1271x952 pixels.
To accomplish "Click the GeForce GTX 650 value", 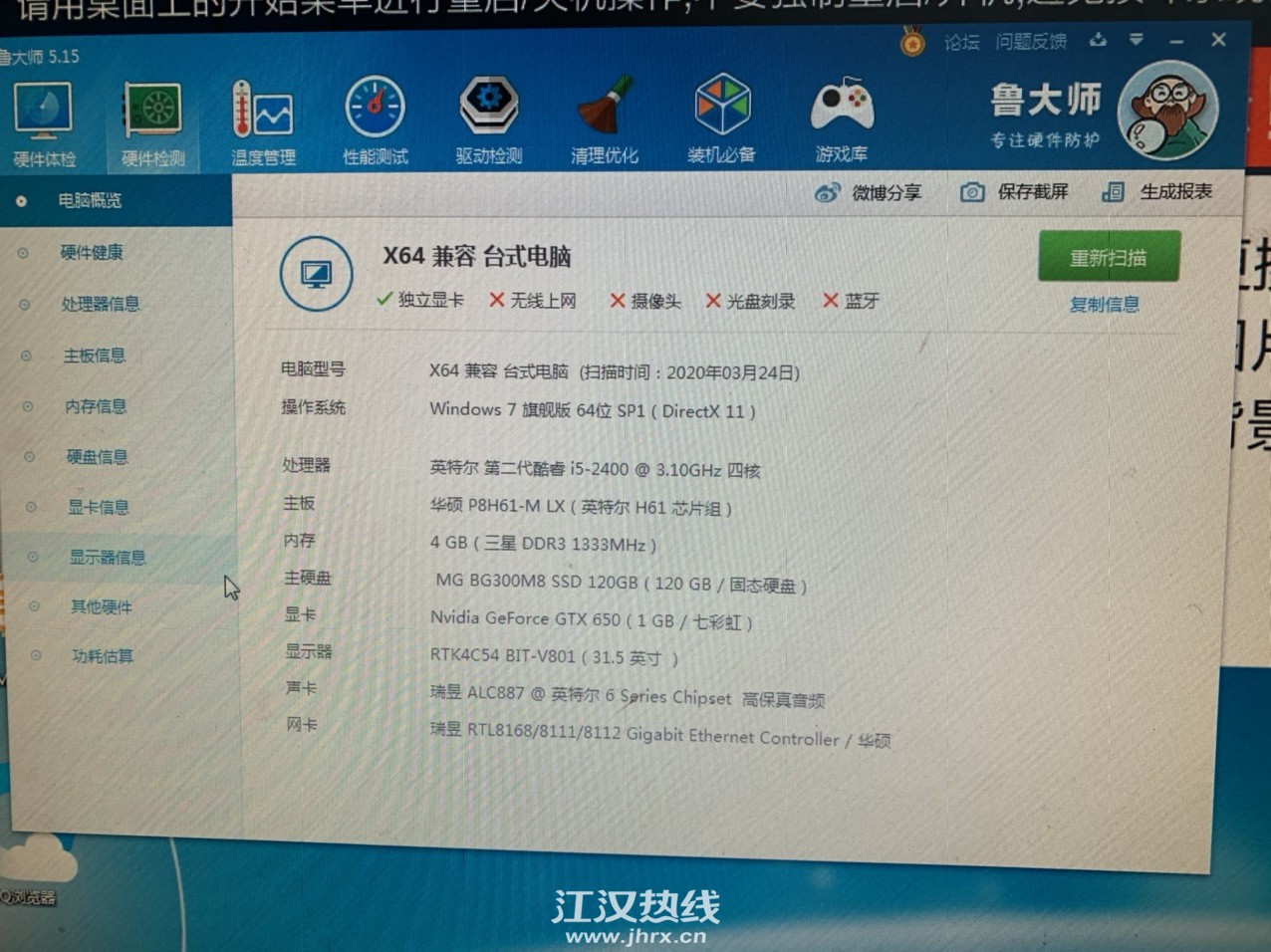I will pyautogui.click(x=592, y=619).
